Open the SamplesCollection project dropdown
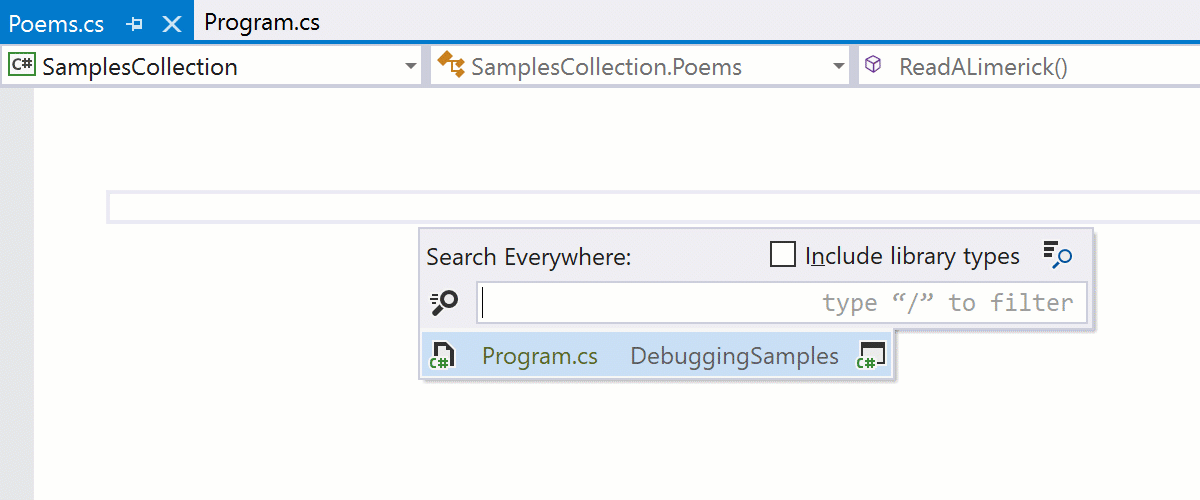Viewport: 1200px width, 500px height. click(212, 67)
